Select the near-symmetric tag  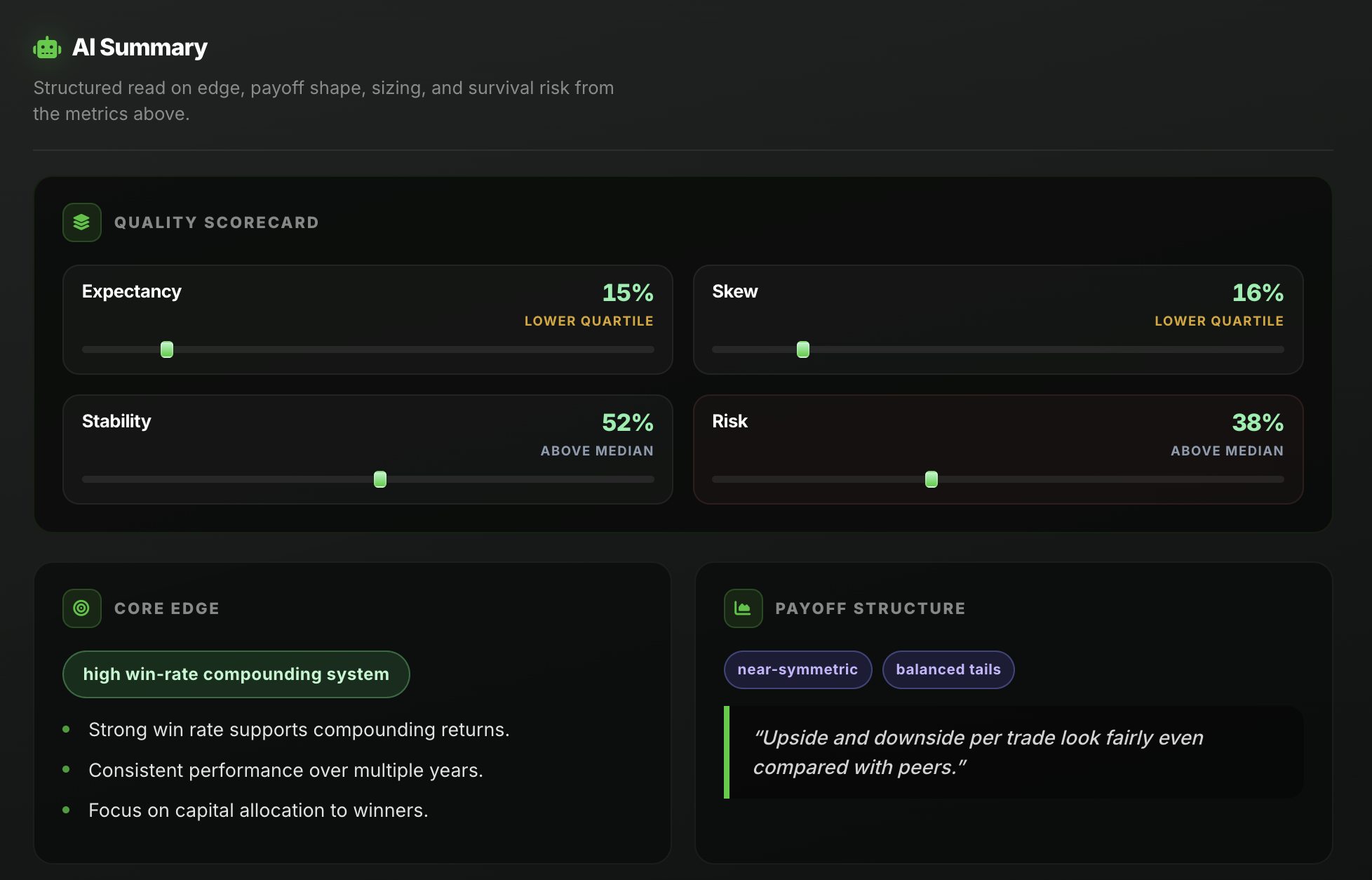[798, 669]
